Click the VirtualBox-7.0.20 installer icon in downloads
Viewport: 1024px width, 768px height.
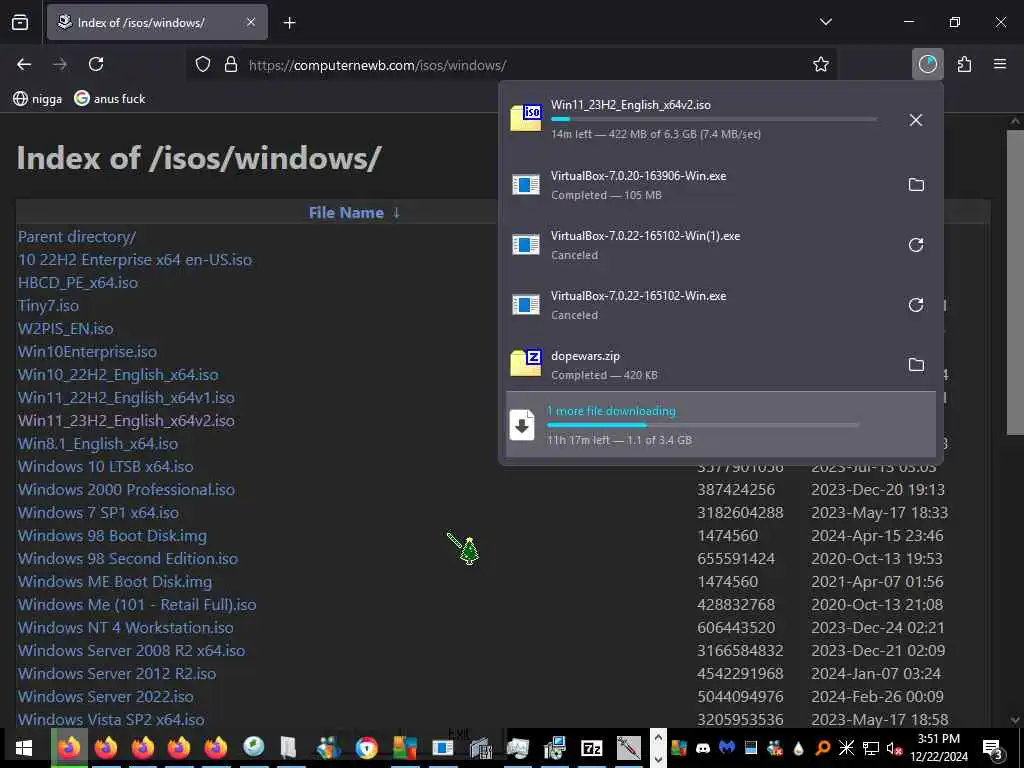tap(526, 185)
